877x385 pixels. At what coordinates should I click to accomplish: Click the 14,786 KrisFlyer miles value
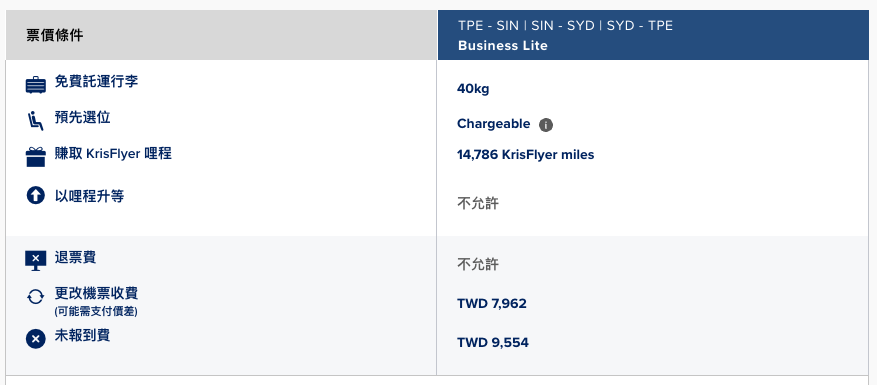point(526,155)
